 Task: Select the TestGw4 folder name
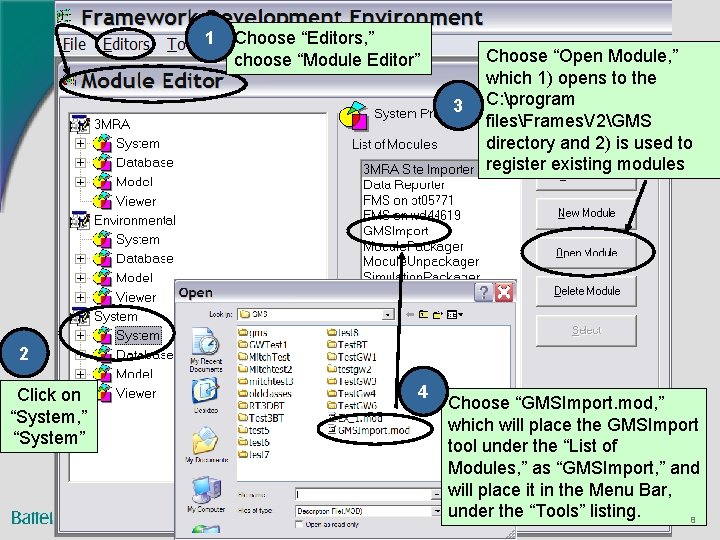tap(357, 394)
